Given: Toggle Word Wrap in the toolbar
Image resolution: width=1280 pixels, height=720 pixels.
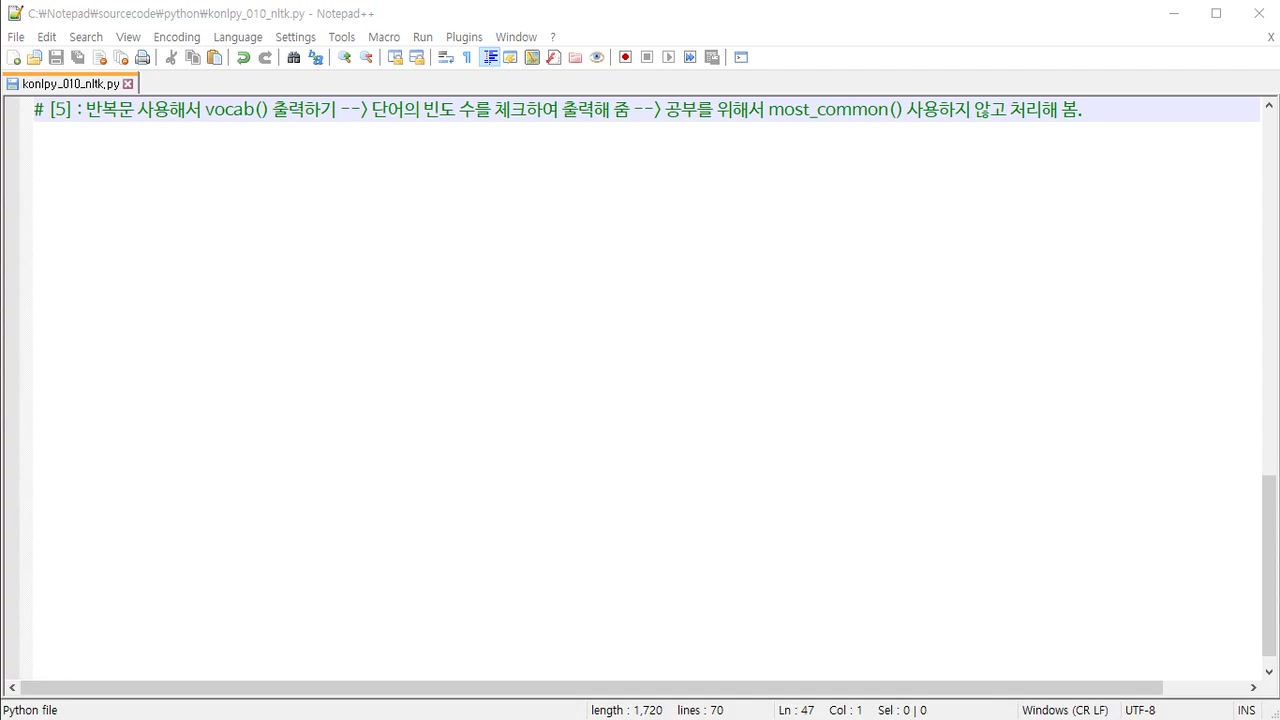Looking at the screenshot, I should click(x=446, y=58).
